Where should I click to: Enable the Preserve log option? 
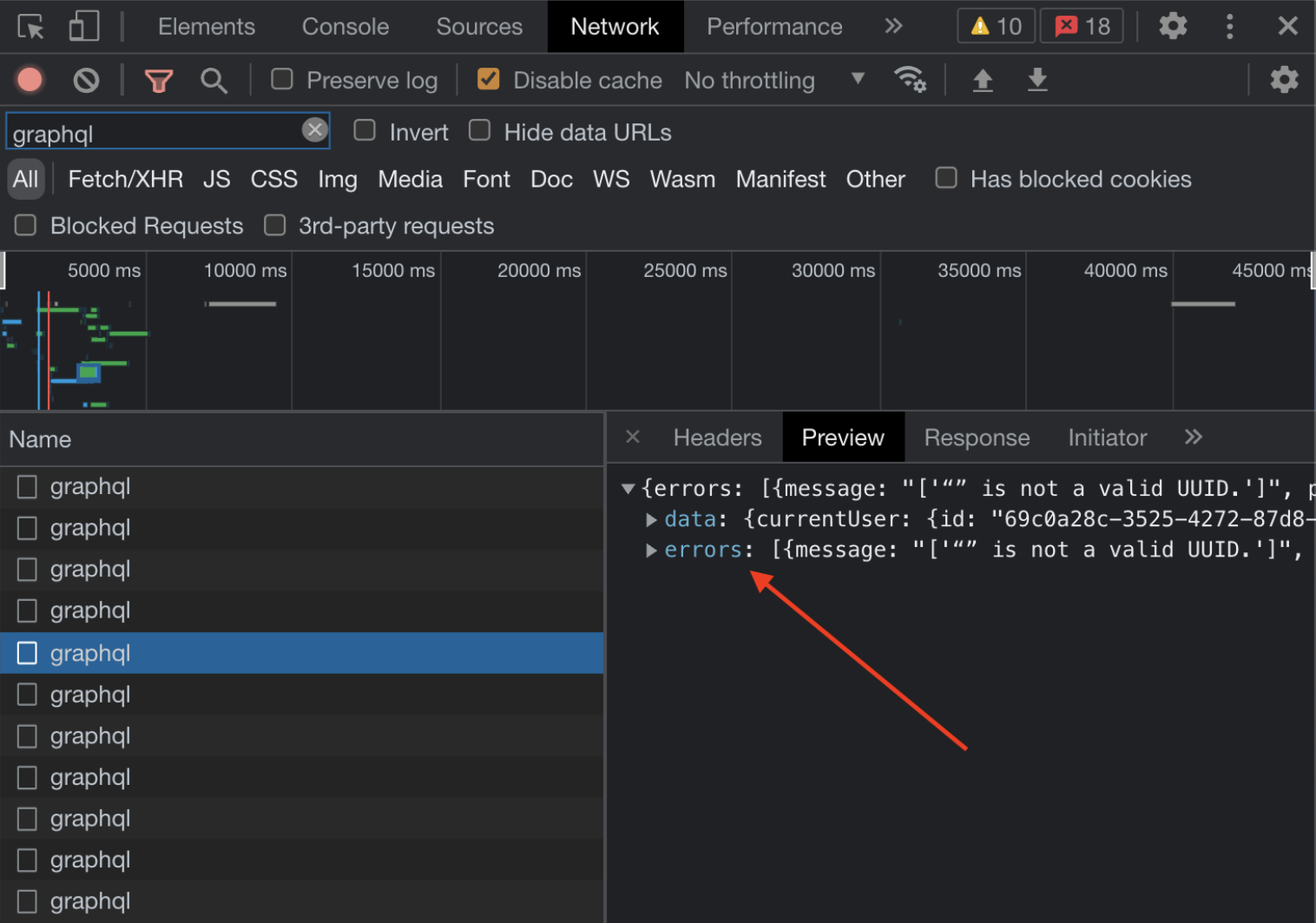(x=280, y=79)
